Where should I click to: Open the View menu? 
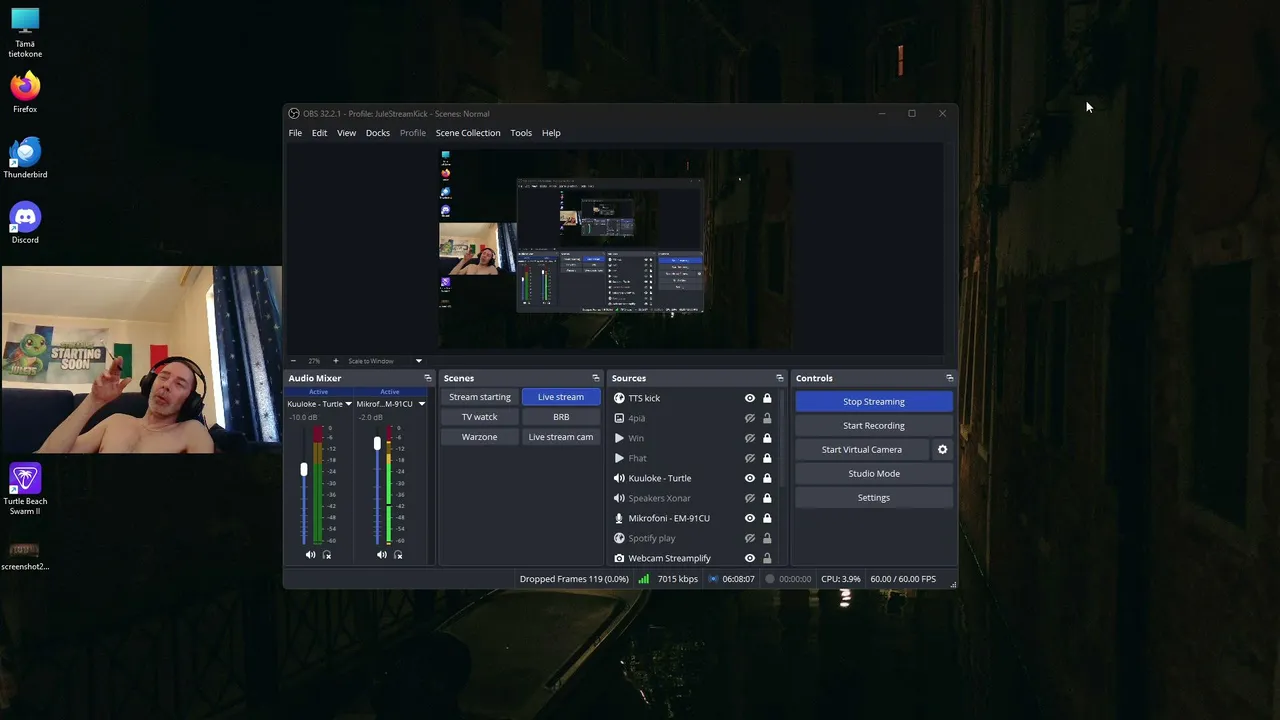pos(346,133)
